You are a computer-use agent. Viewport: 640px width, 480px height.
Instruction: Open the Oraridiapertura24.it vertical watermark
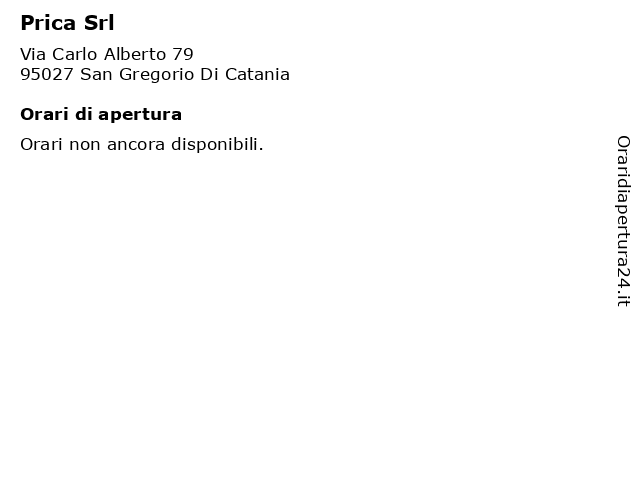623,221
